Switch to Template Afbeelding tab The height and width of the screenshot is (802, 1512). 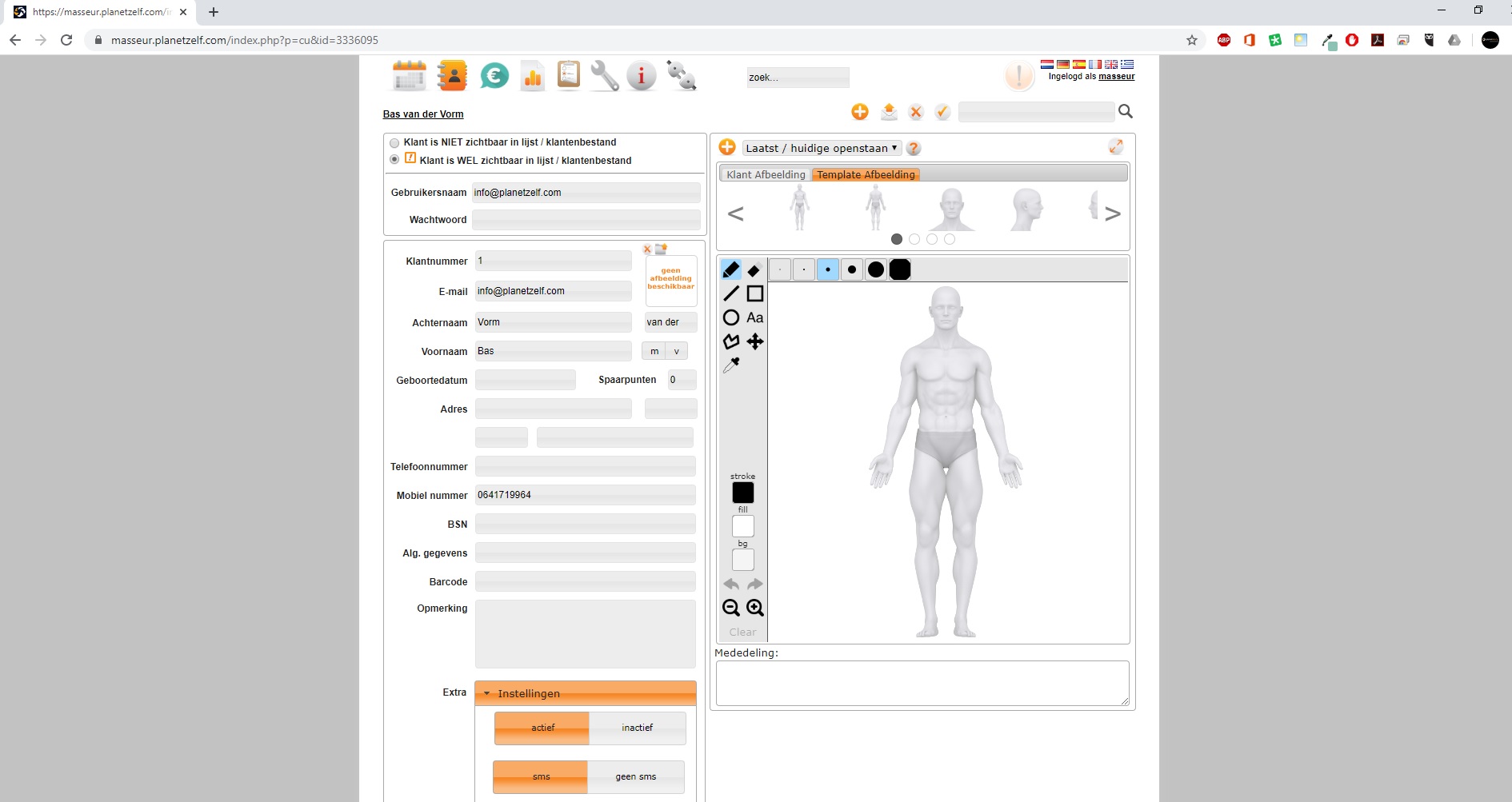(x=866, y=174)
